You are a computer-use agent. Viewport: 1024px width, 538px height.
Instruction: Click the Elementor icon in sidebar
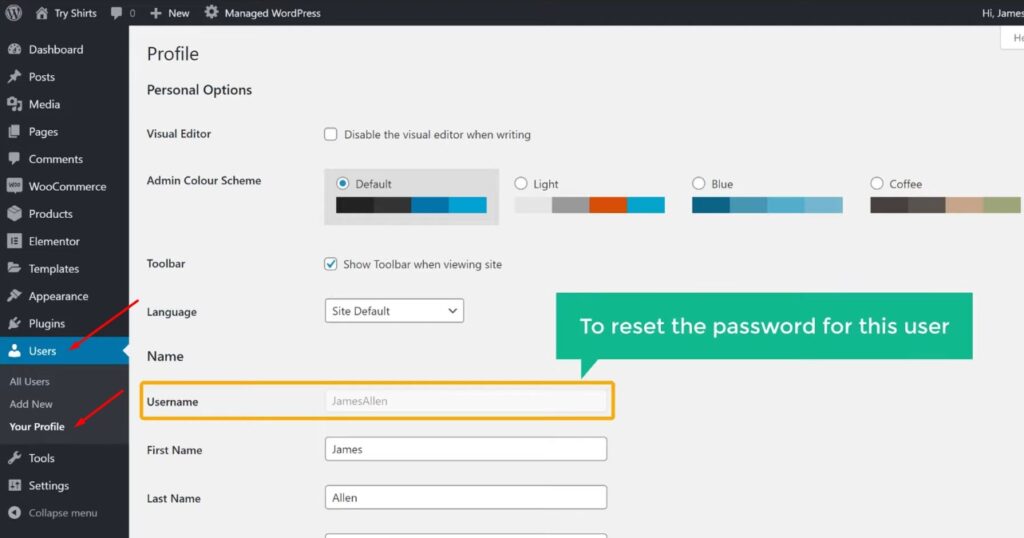click(14, 241)
